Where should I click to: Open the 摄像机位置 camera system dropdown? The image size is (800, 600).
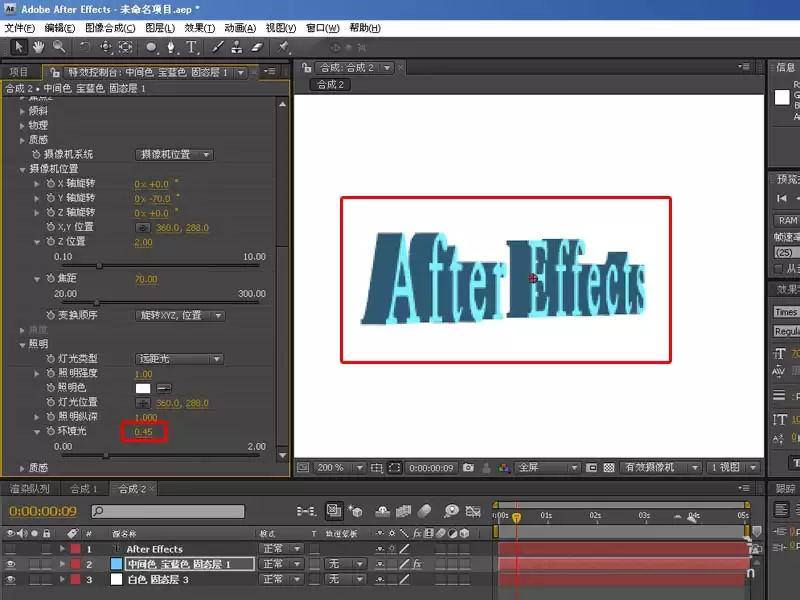174,155
